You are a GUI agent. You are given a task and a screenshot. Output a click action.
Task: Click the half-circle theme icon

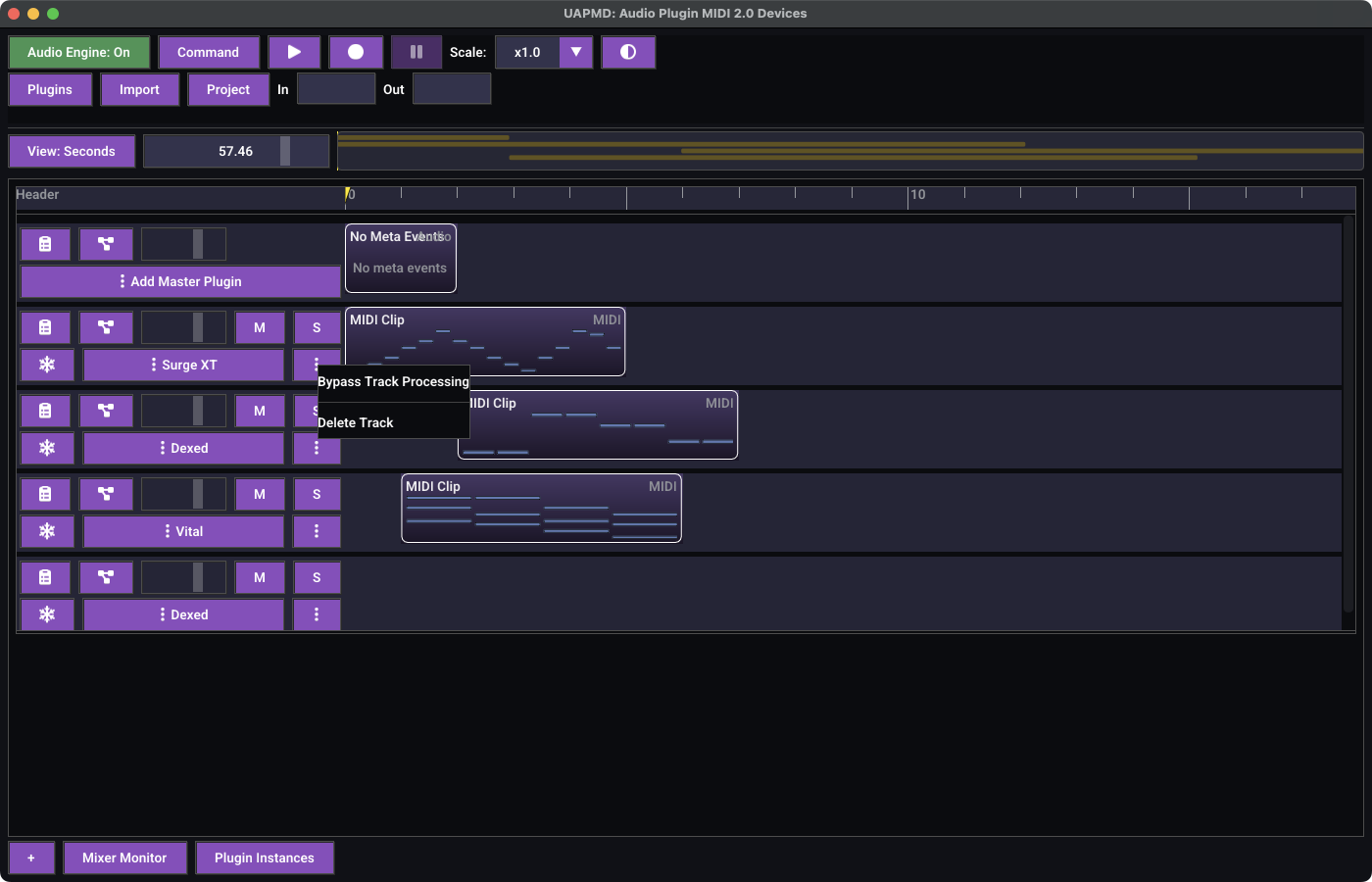coord(628,52)
